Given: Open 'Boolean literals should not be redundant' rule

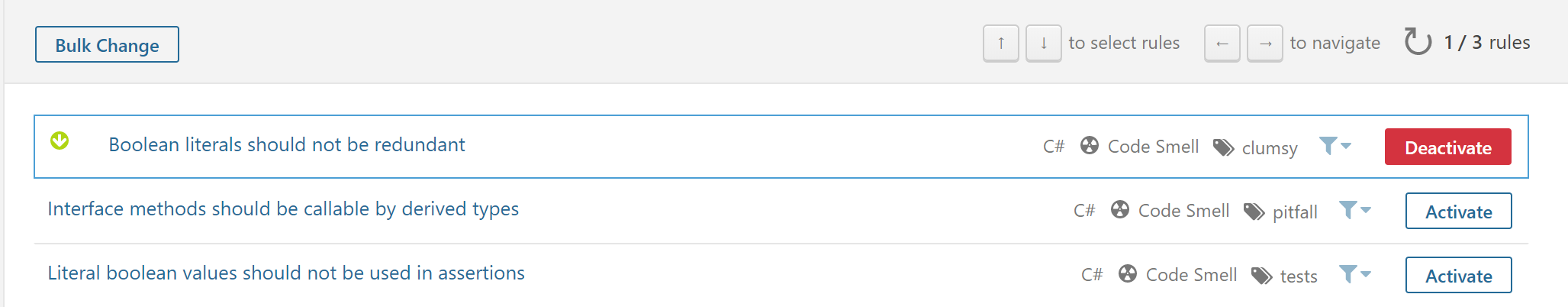Looking at the screenshot, I should [286, 145].
